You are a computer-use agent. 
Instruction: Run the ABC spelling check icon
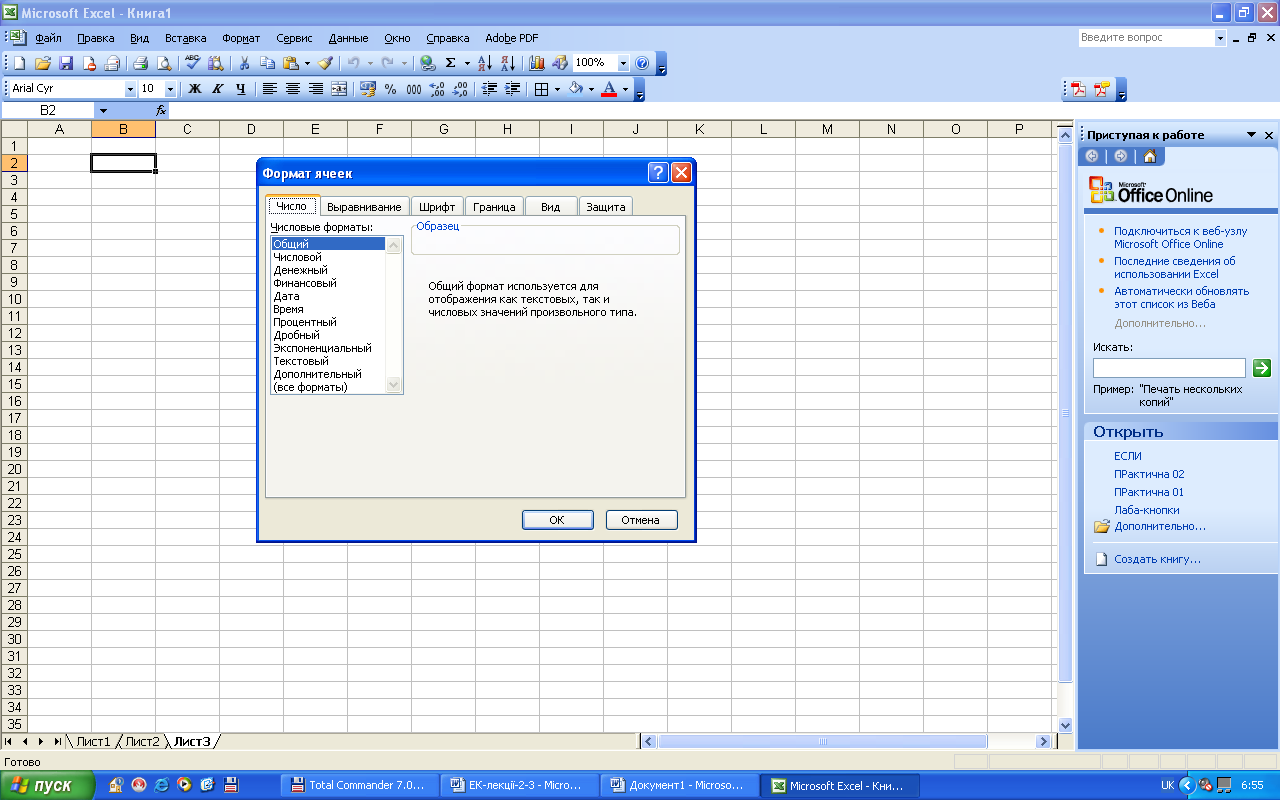192,63
